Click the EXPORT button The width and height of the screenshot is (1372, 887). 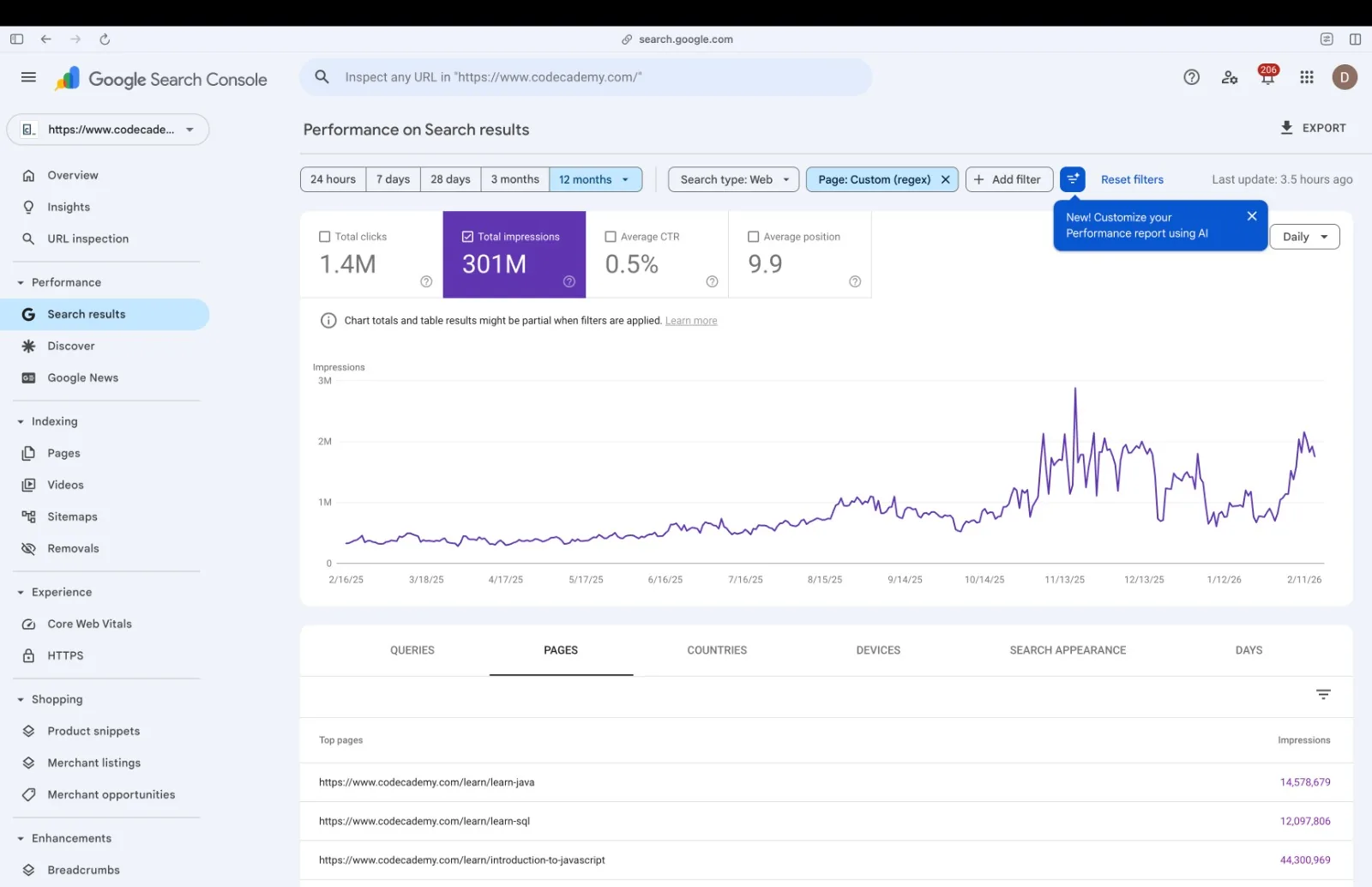1313,128
